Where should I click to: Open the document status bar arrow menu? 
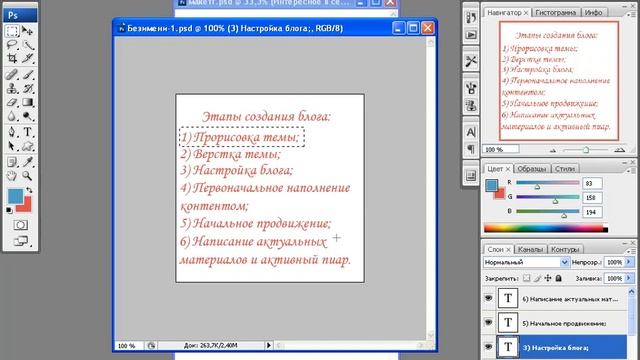click(269, 345)
